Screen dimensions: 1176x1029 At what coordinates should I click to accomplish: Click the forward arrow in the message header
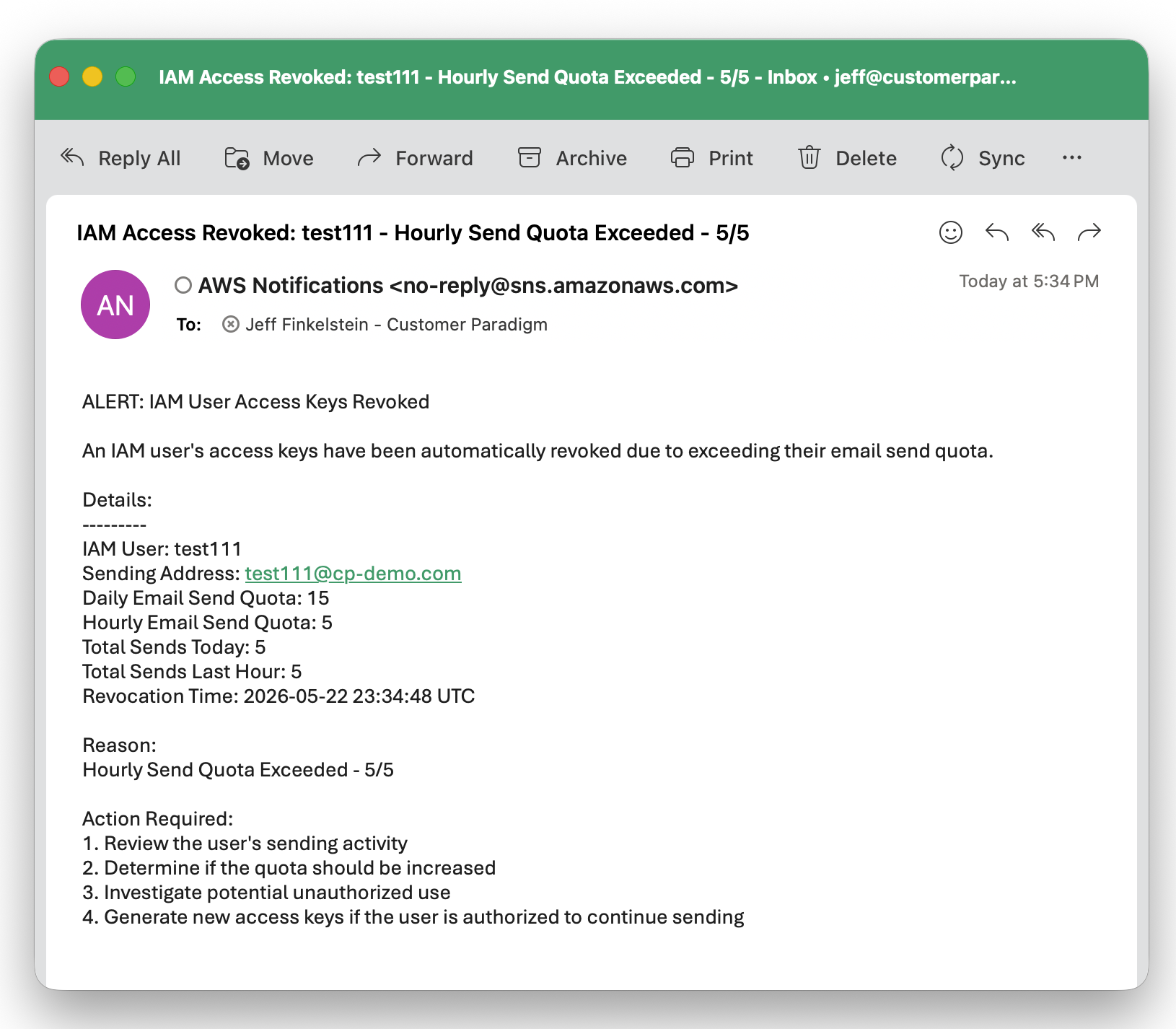pyautogui.click(x=1089, y=232)
